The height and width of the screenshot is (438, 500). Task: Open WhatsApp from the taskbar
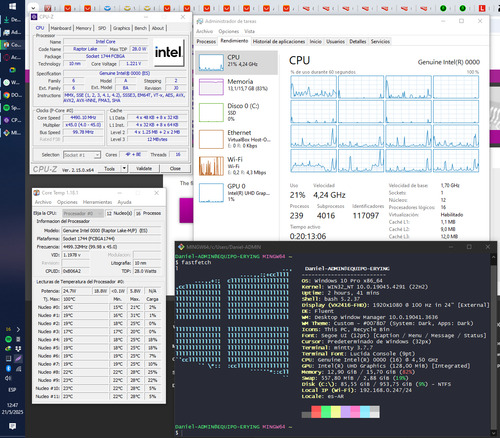click(x=12, y=82)
